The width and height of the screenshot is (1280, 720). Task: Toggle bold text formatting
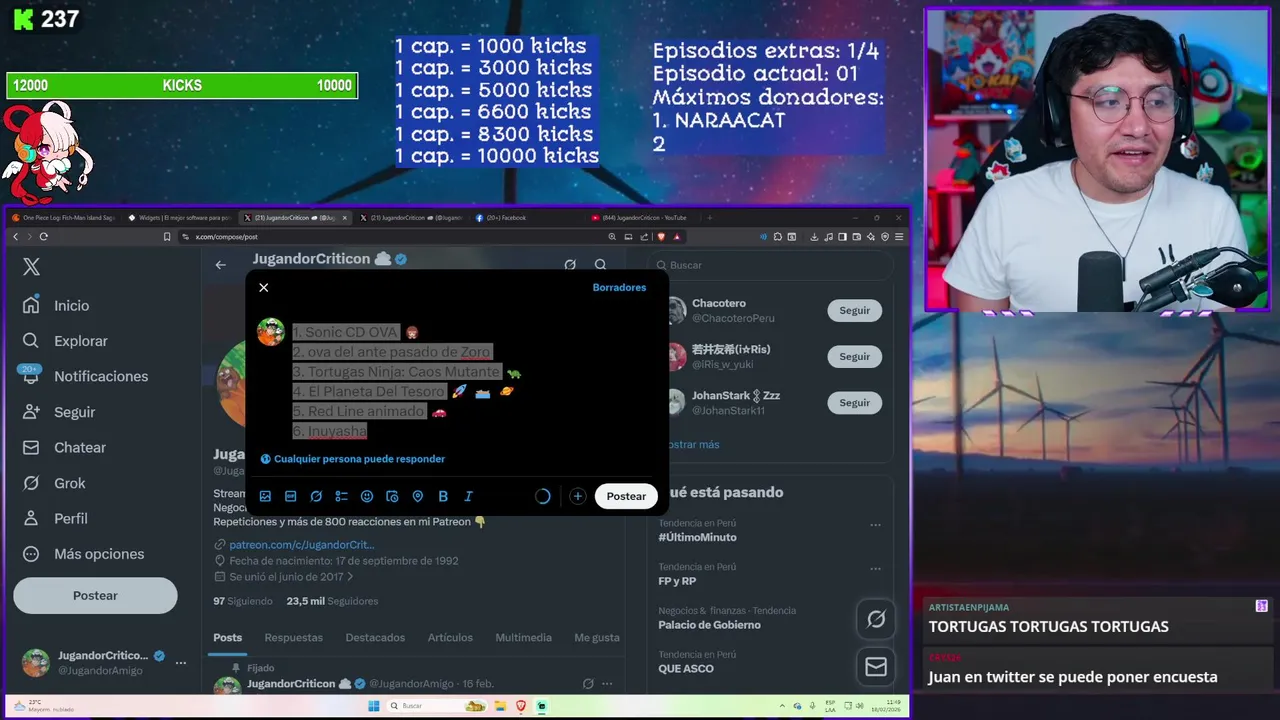click(443, 496)
